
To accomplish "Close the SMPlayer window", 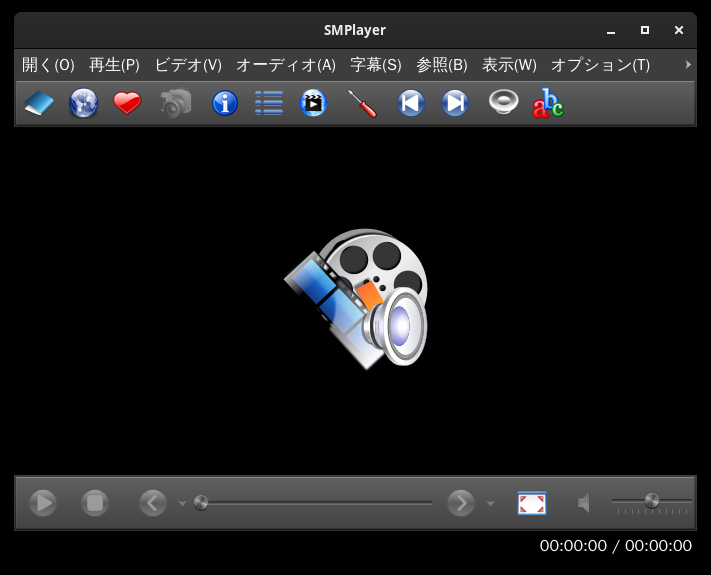I will point(679,30).
